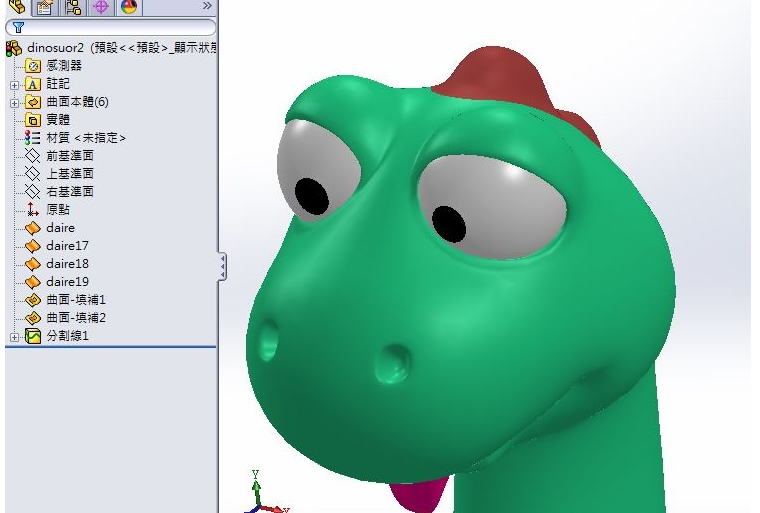Expand the 分割線1 split line feature

[x=14, y=337]
